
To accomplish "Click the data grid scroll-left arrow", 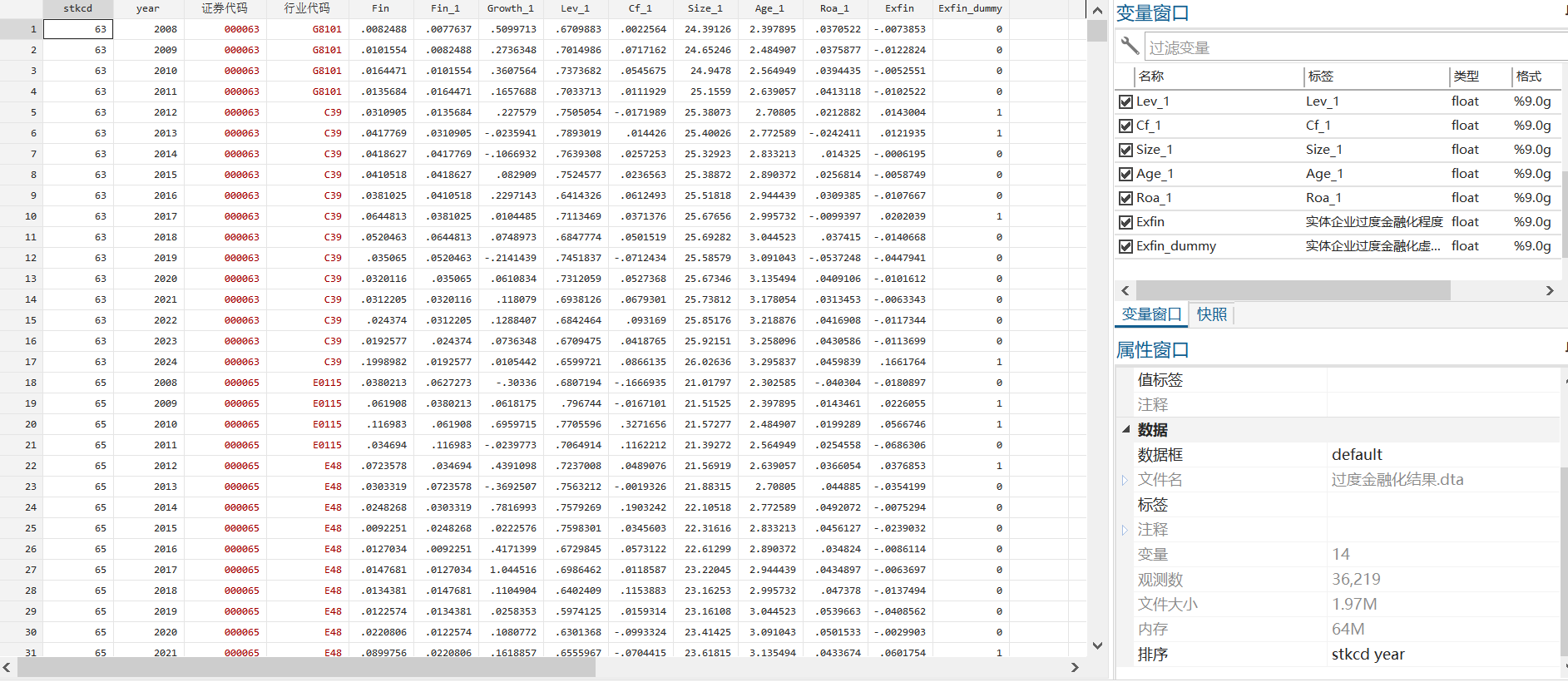I will (7, 667).
